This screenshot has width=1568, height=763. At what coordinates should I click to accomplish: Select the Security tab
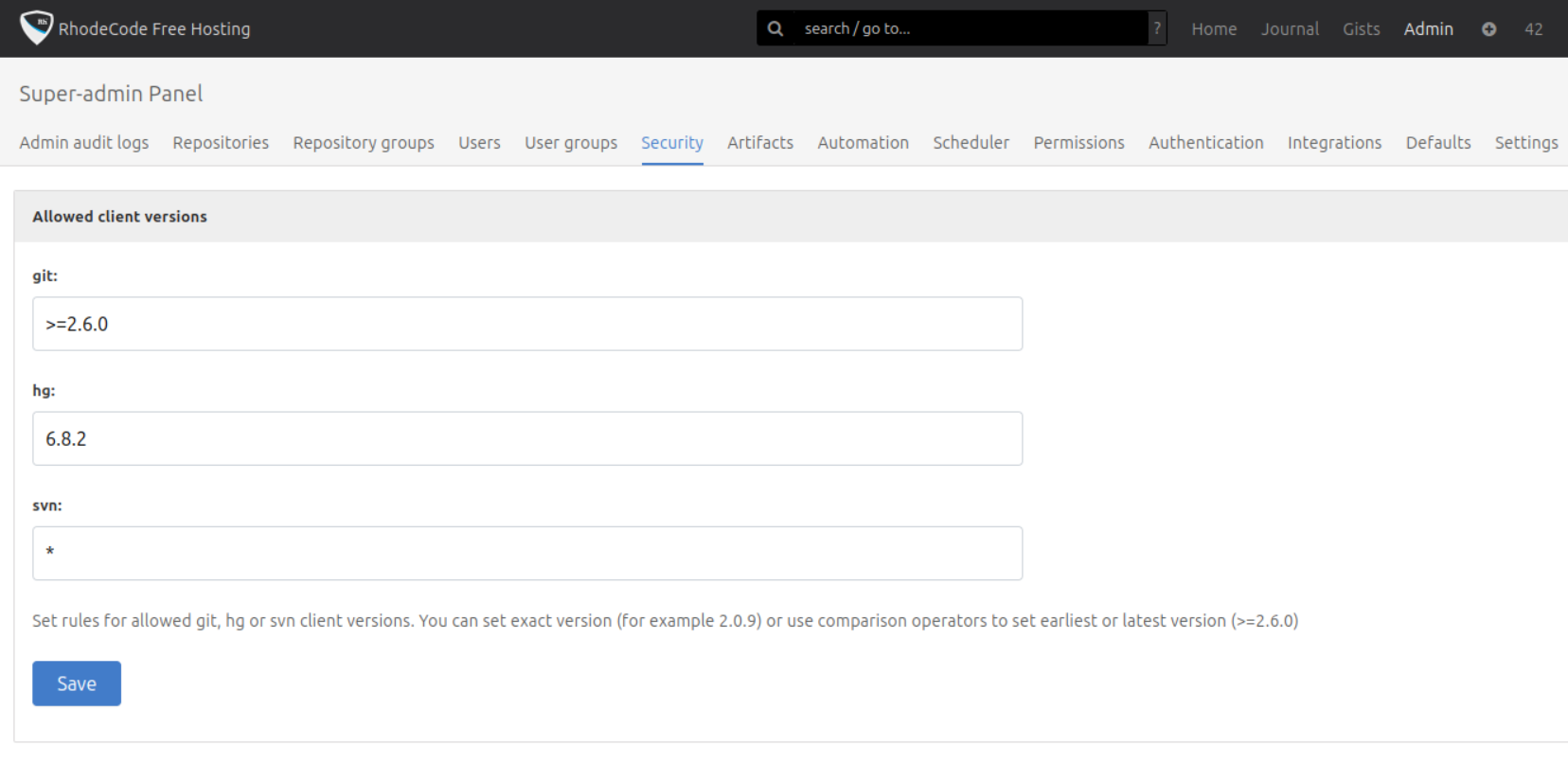(672, 143)
